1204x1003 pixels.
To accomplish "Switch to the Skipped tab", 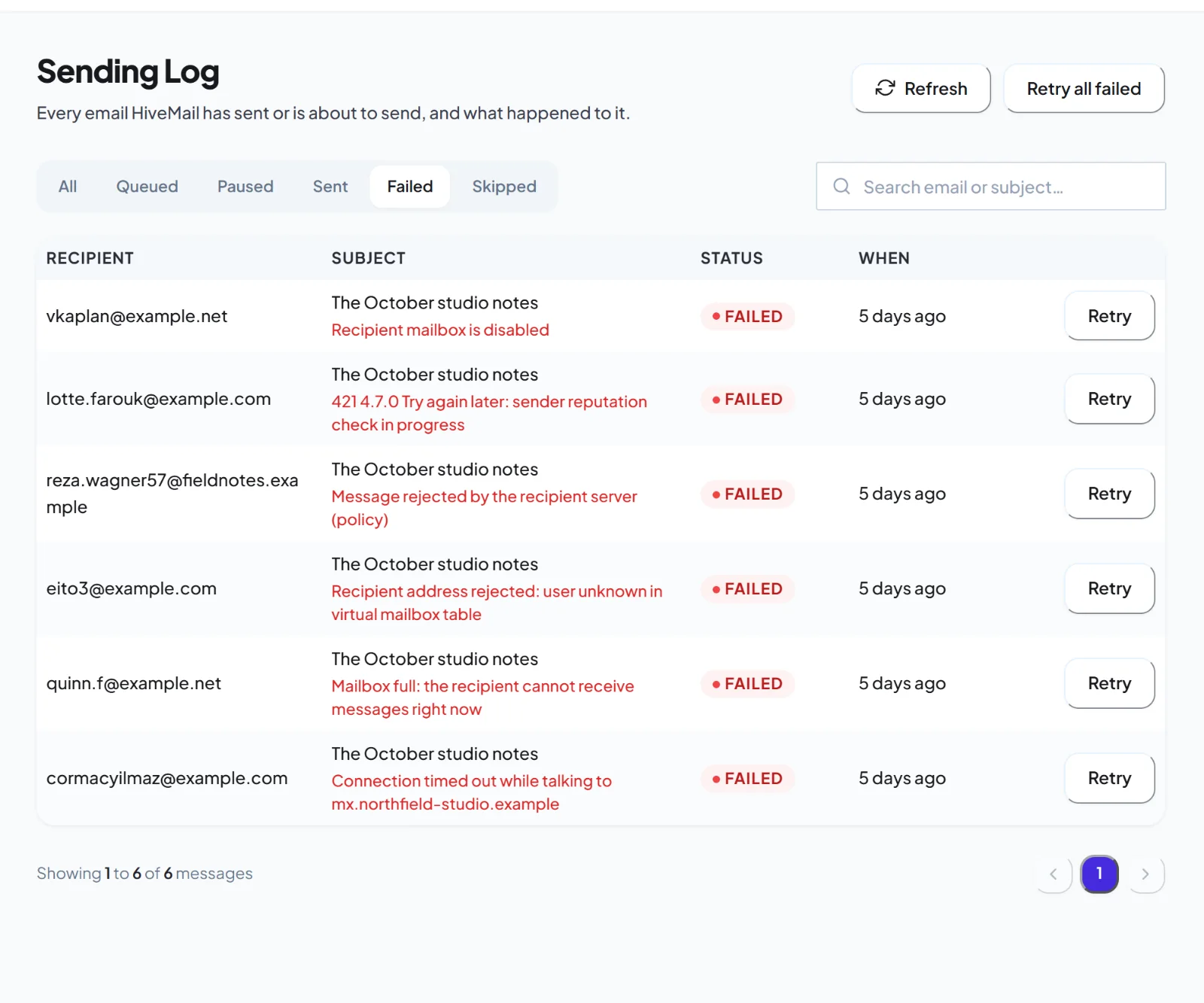I will [504, 187].
